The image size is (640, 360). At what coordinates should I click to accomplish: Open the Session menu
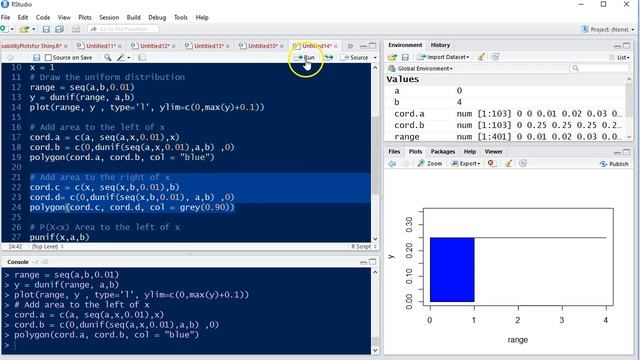(109, 18)
